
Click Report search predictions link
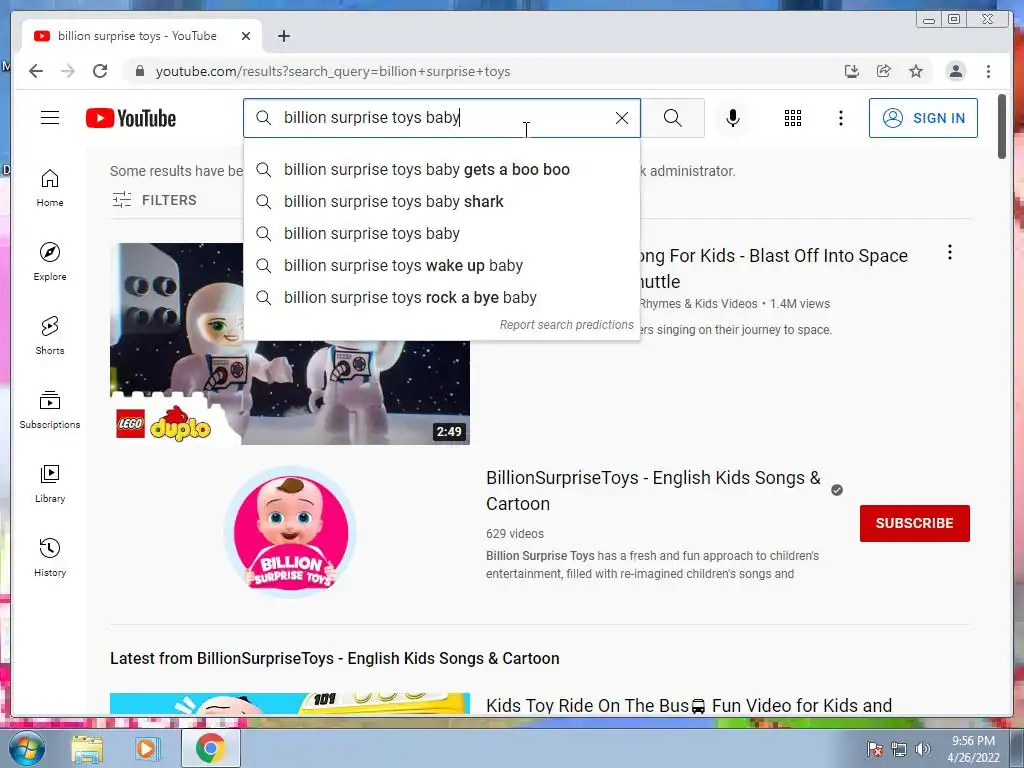coord(566,325)
